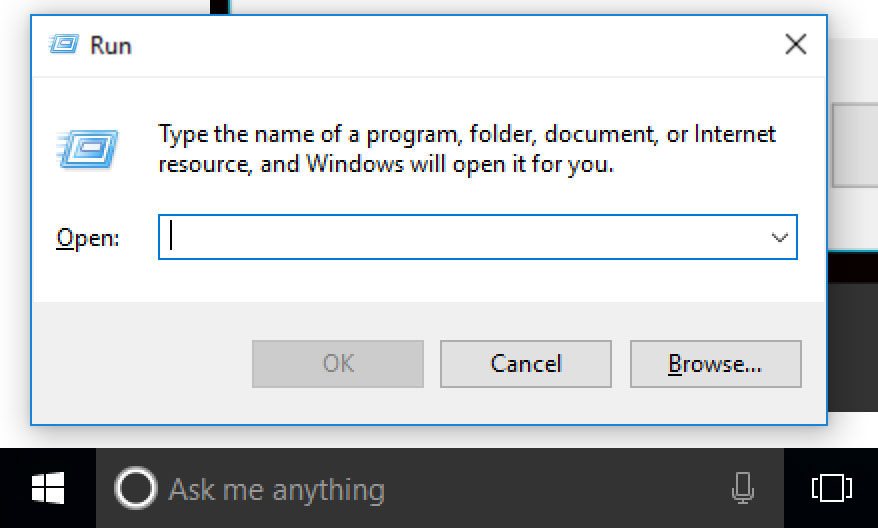Click the Run icon in the title bar
This screenshot has height=528, width=878.
coord(64,45)
